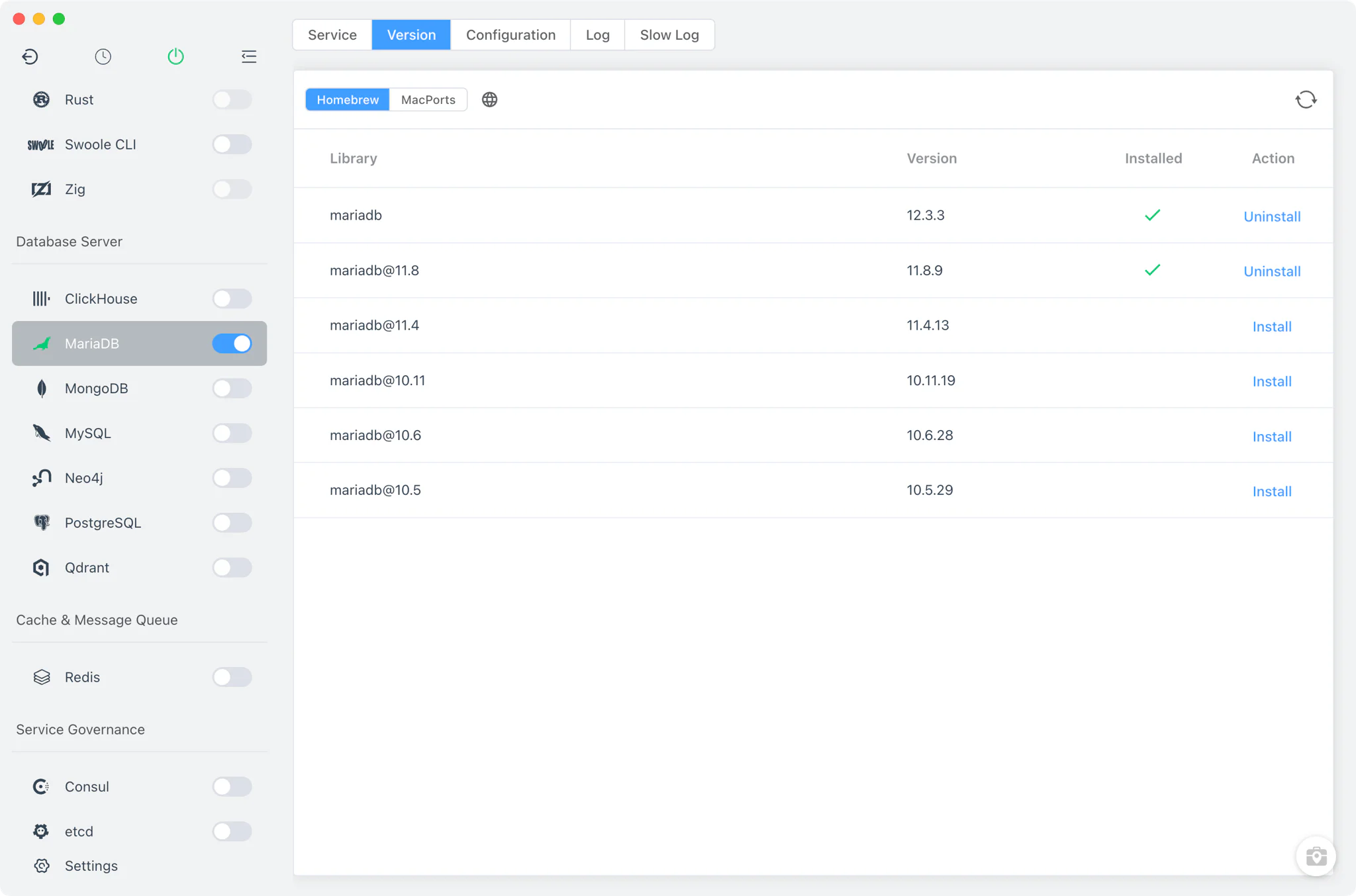The image size is (1356, 896).
Task: Install mariadb@10.6
Action: 1272,437
